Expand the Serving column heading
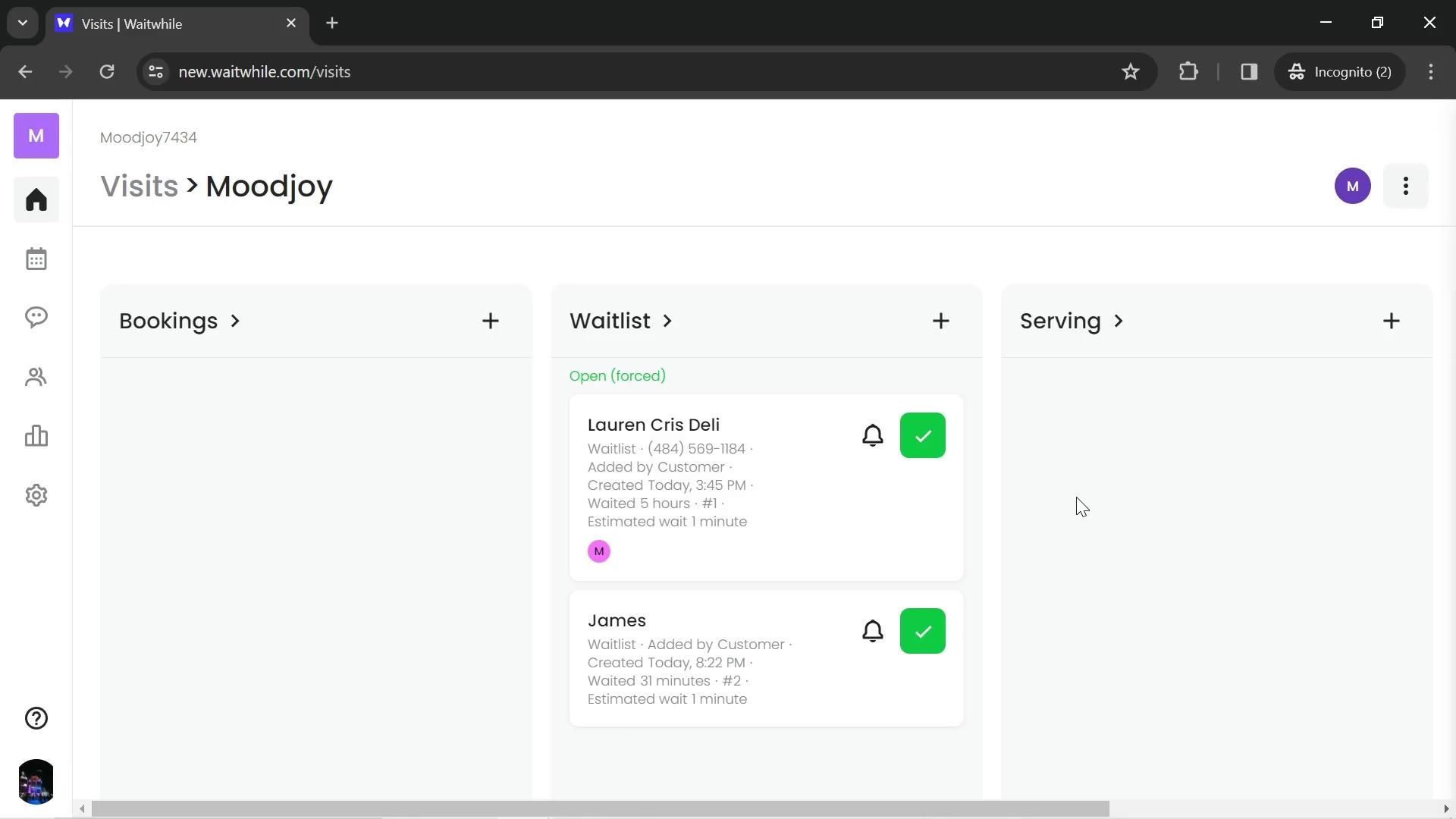The height and width of the screenshot is (819, 1456). click(x=1071, y=321)
